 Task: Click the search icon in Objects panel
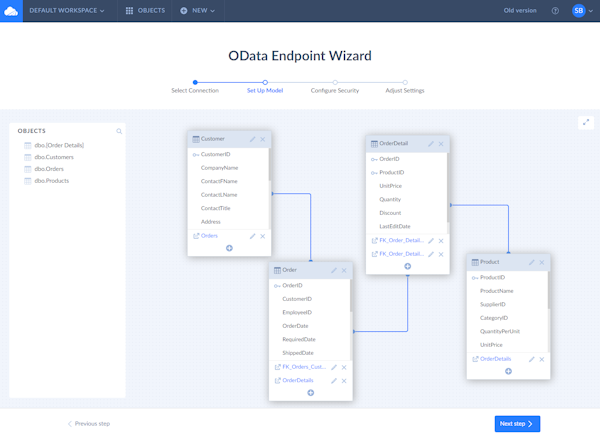[119, 131]
